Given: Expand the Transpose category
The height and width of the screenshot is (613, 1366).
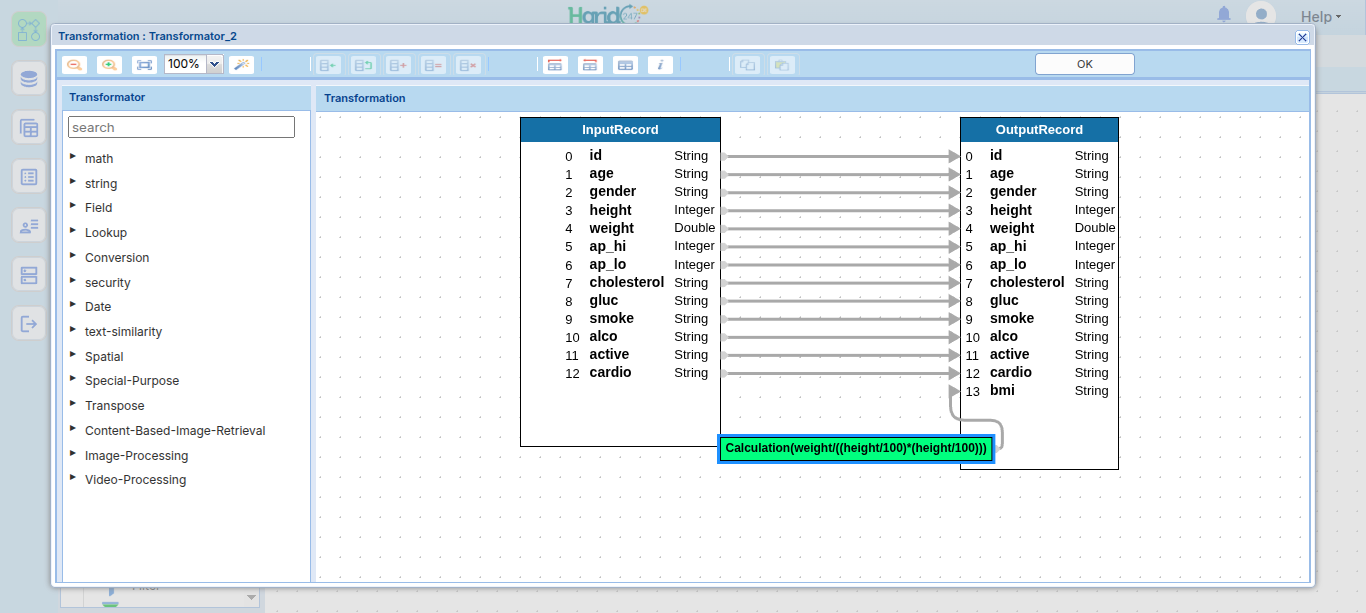Looking at the screenshot, I should pos(74,404).
